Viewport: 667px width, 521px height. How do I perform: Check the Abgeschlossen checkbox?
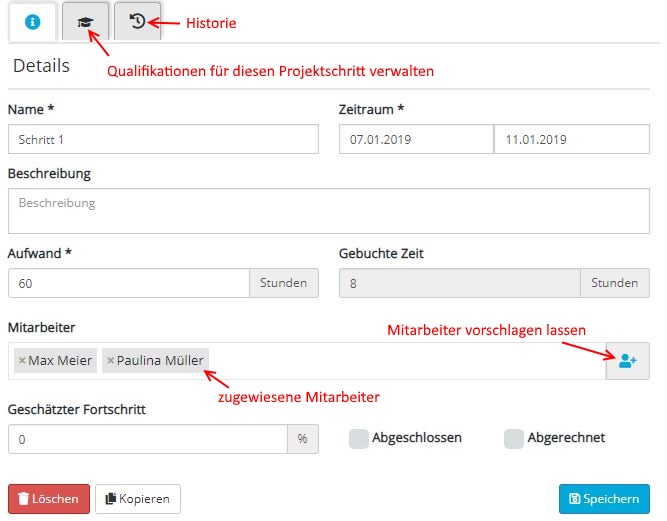pos(359,438)
